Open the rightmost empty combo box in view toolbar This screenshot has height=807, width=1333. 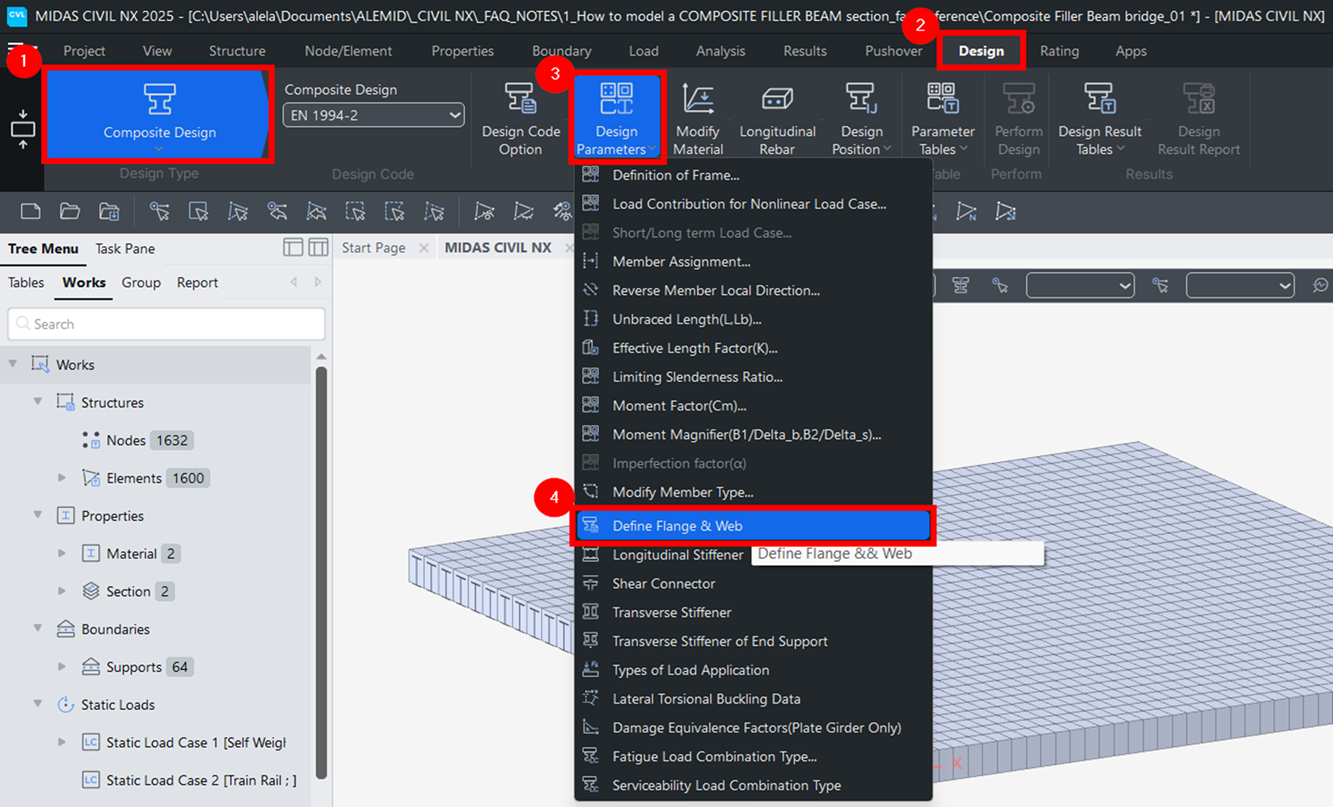pyautogui.click(x=1240, y=286)
